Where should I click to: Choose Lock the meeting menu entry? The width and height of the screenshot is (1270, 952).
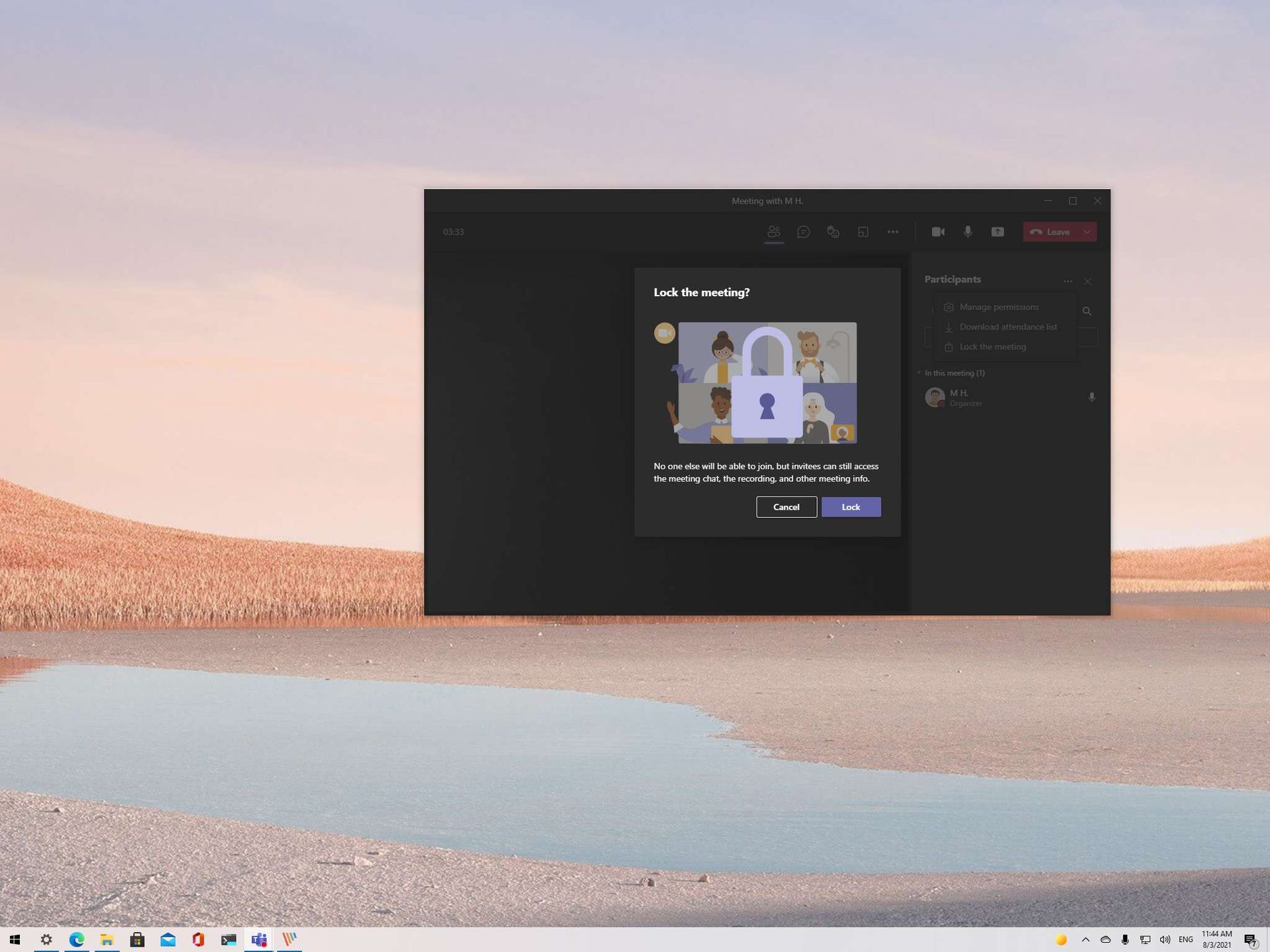click(992, 347)
